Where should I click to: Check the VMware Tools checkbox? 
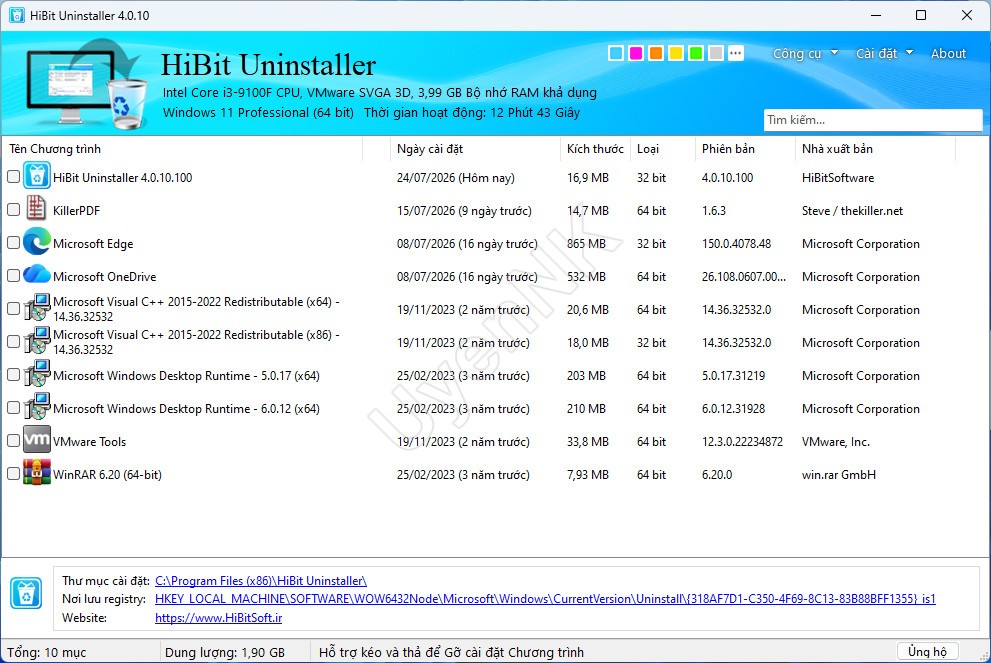[x=13, y=441]
